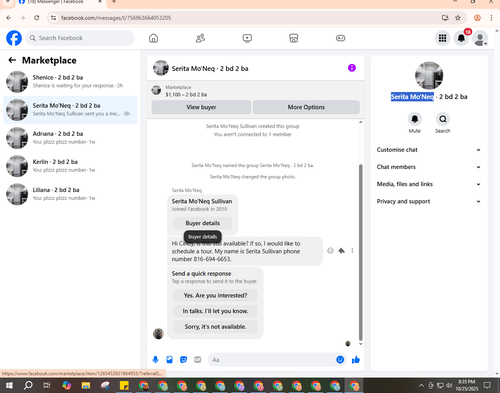This screenshot has width=500, height=393.
Task: Open the Windows notification center icon
Action: (487, 385)
